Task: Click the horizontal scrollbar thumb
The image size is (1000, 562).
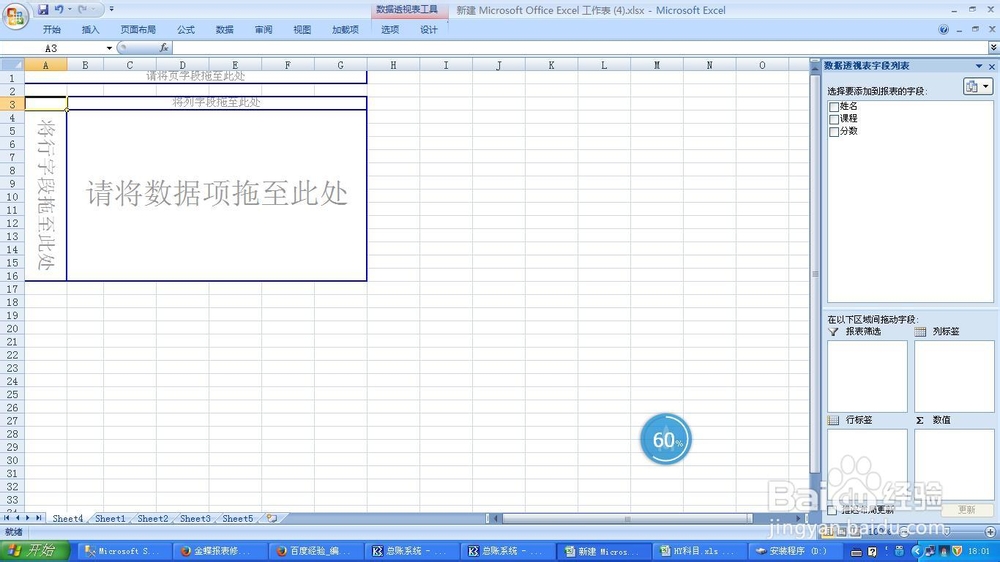Action: pyautogui.click(x=627, y=519)
